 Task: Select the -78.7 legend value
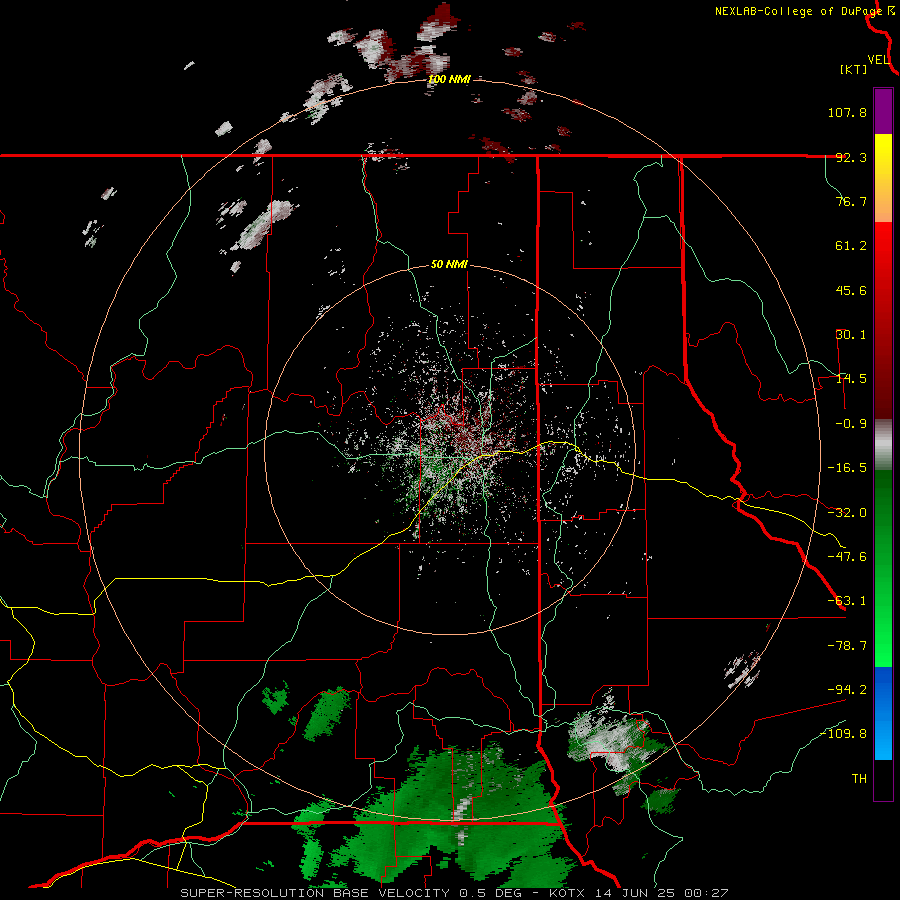[847, 646]
